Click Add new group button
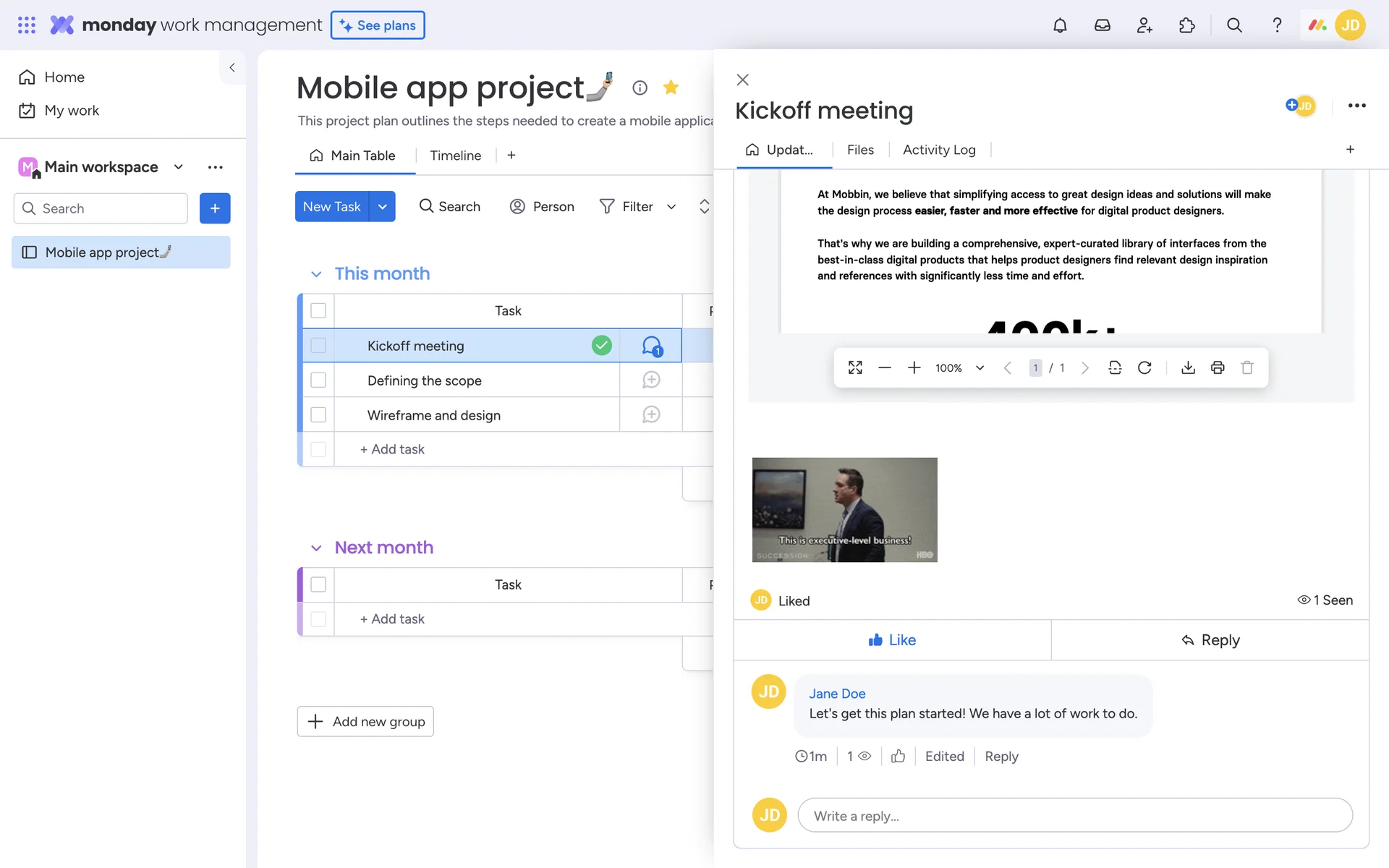The height and width of the screenshot is (868, 1389). (365, 721)
